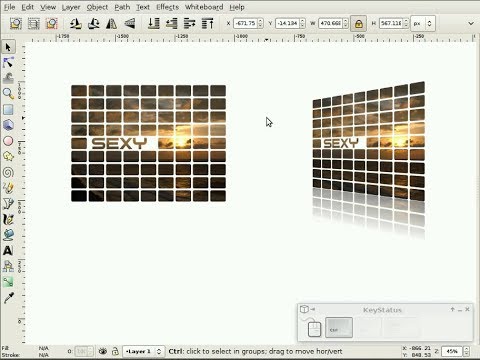Step the Y coordinate spinner
The height and width of the screenshot is (360, 480).
click(x=303, y=23)
